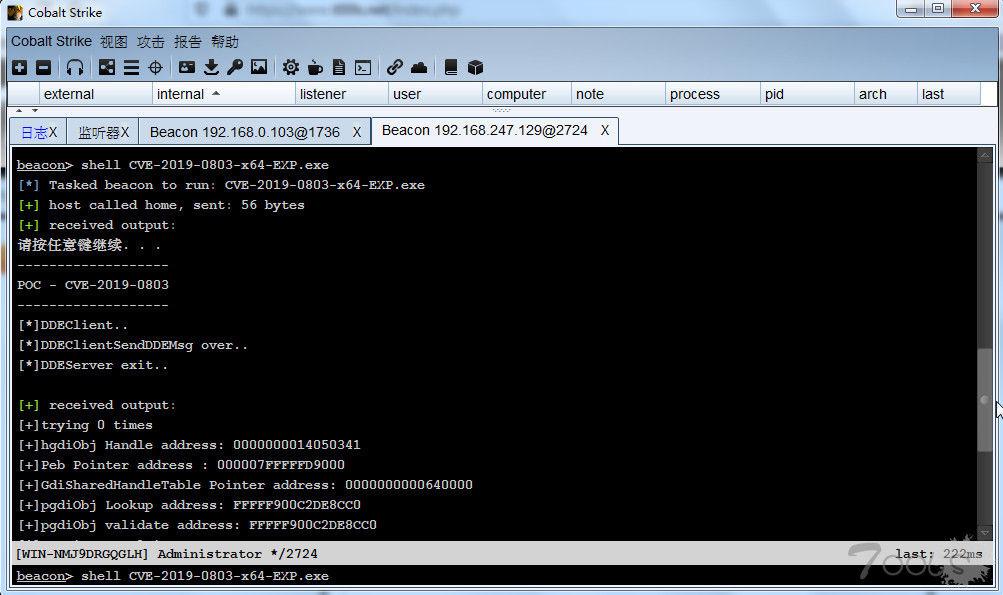The height and width of the screenshot is (595, 1003).
Task: Close Beacon 192.168.0.103@1736 tab
Action: point(357,132)
